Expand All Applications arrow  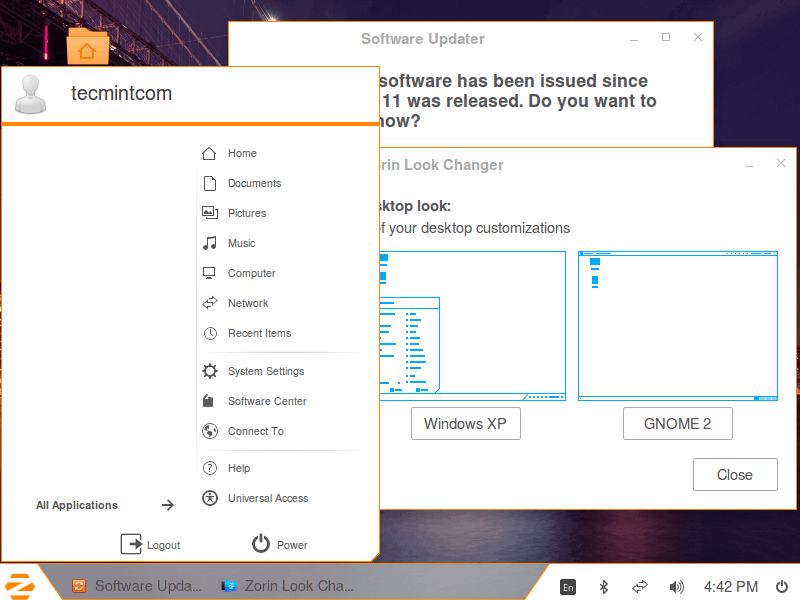pyautogui.click(x=168, y=505)
